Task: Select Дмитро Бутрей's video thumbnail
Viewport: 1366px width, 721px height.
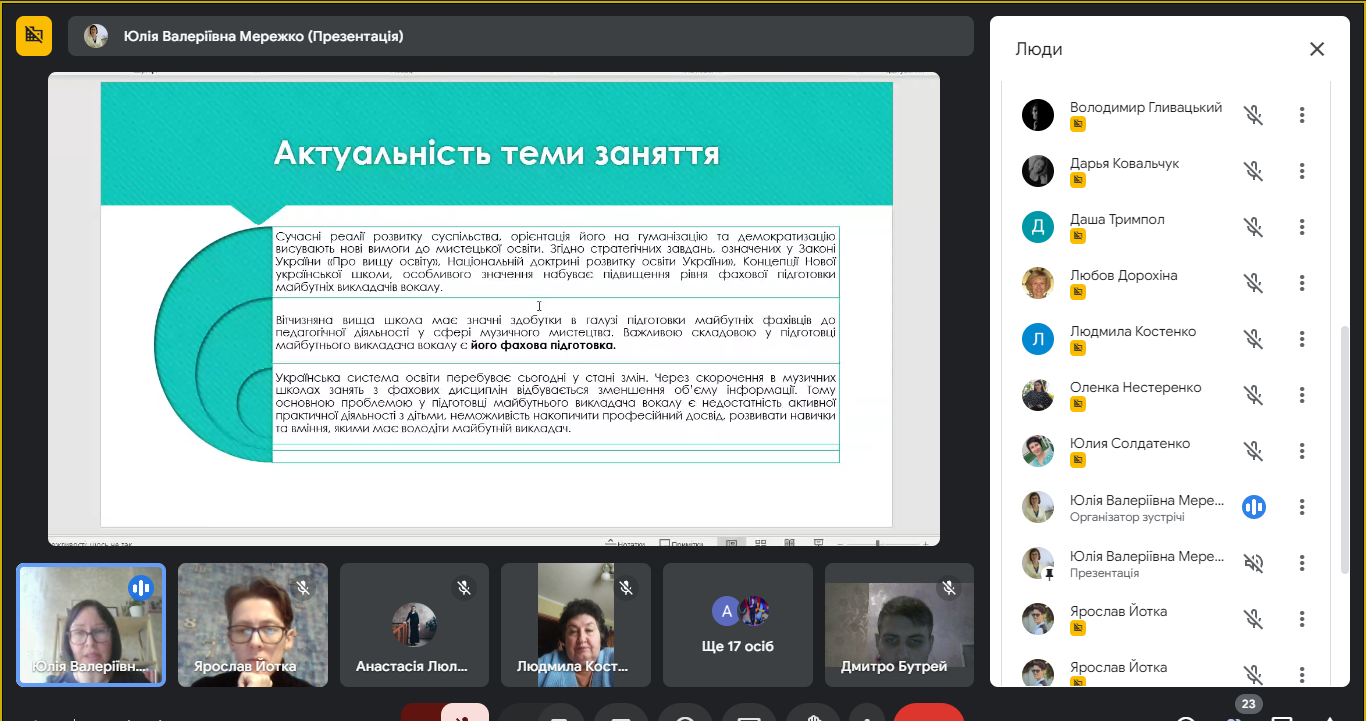Action: pyautogui.click(x=899, y=623)
